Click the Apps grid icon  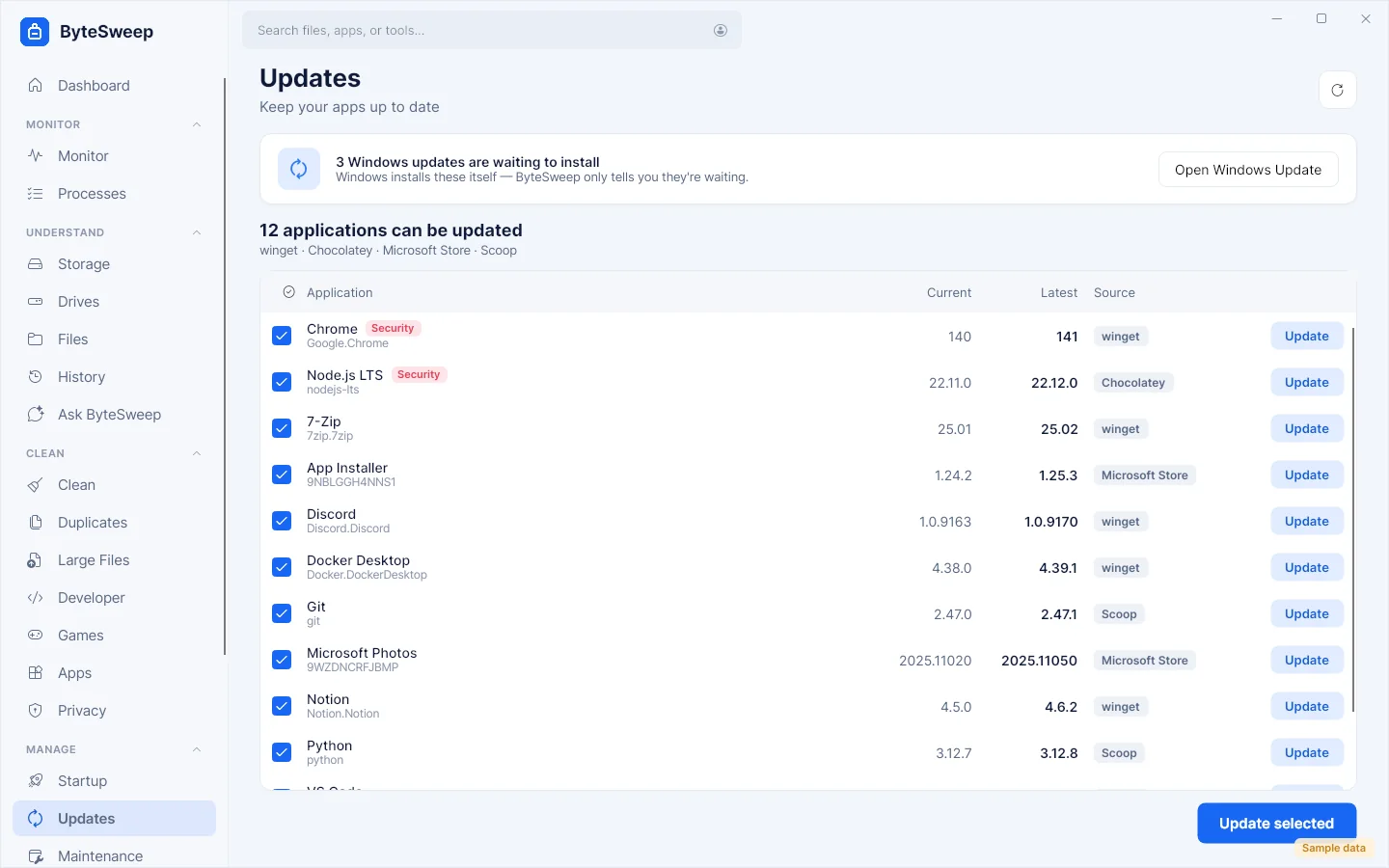[36, 672]
